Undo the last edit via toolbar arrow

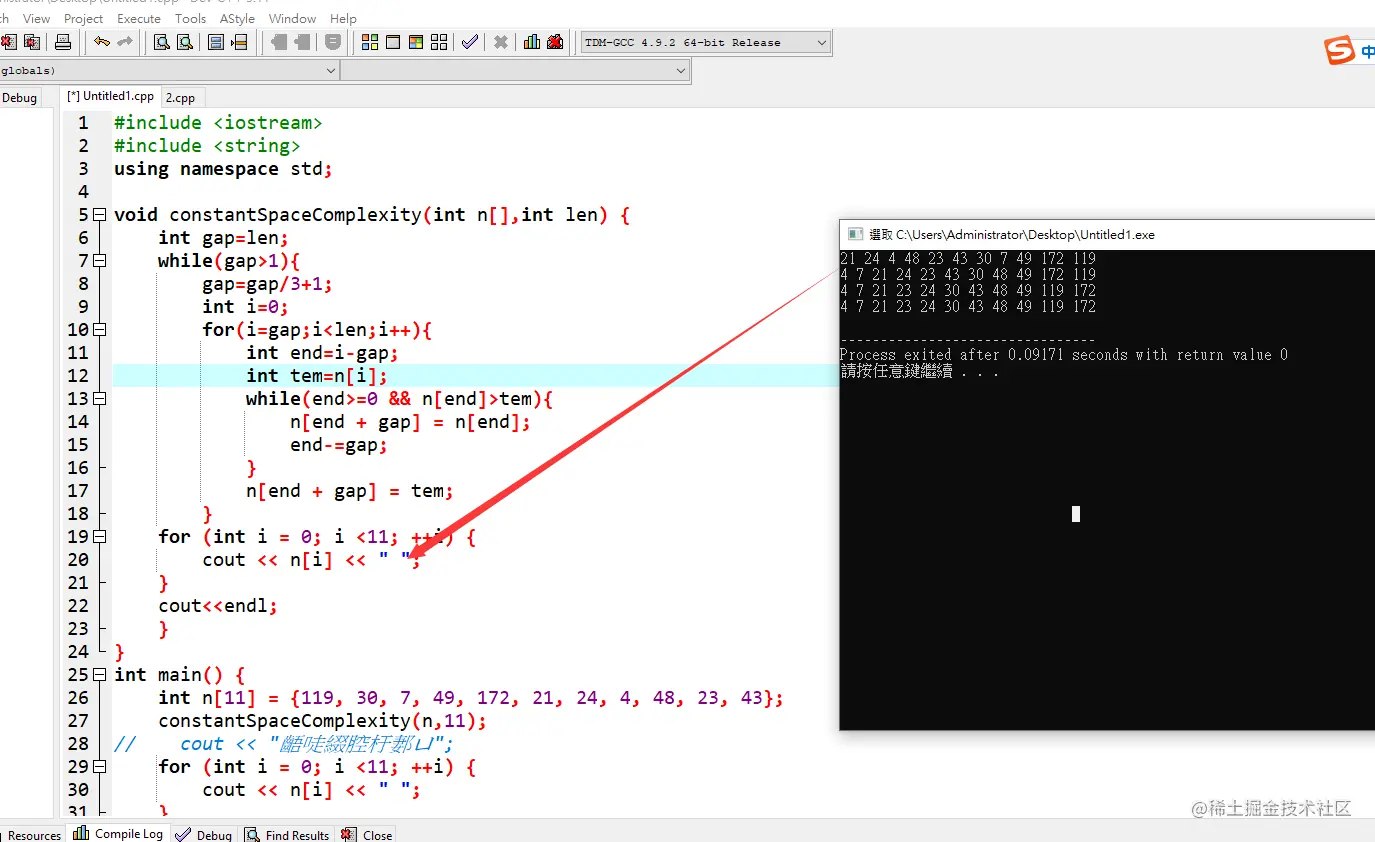[102, 42]
